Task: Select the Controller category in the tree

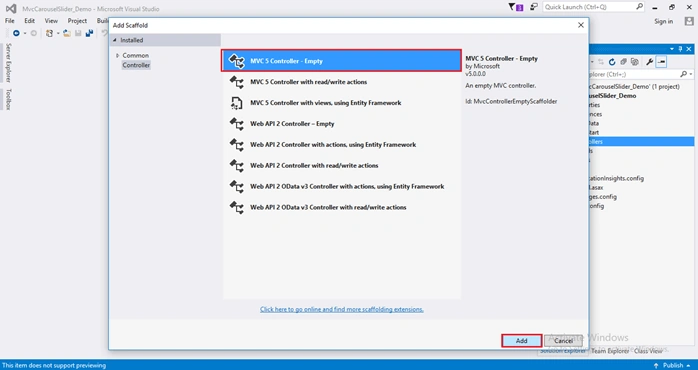Action: click(136, 65)
